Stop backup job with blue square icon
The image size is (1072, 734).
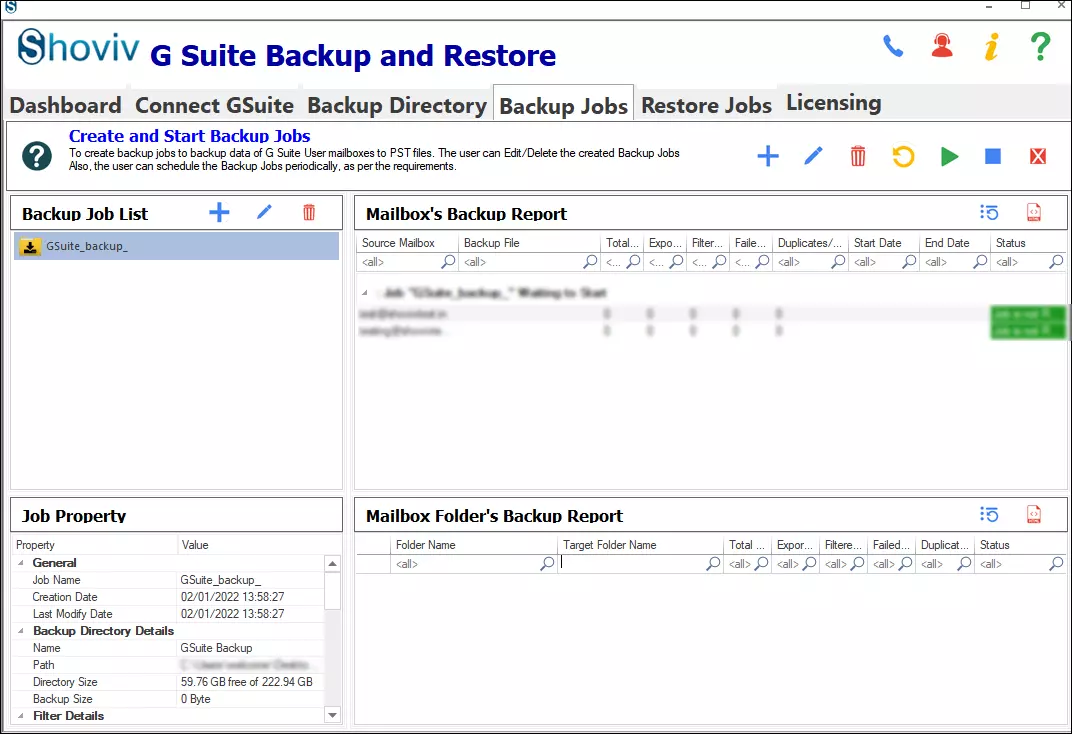(993, 156)
